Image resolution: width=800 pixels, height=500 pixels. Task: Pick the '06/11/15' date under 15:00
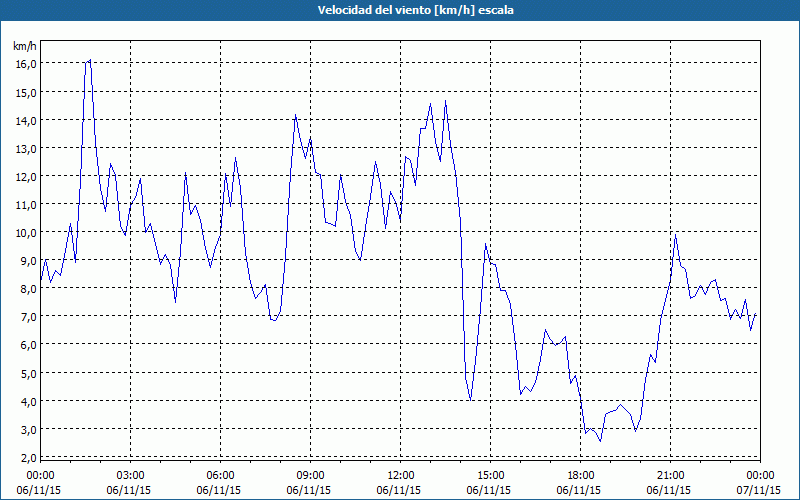click(x=489, y=490)
